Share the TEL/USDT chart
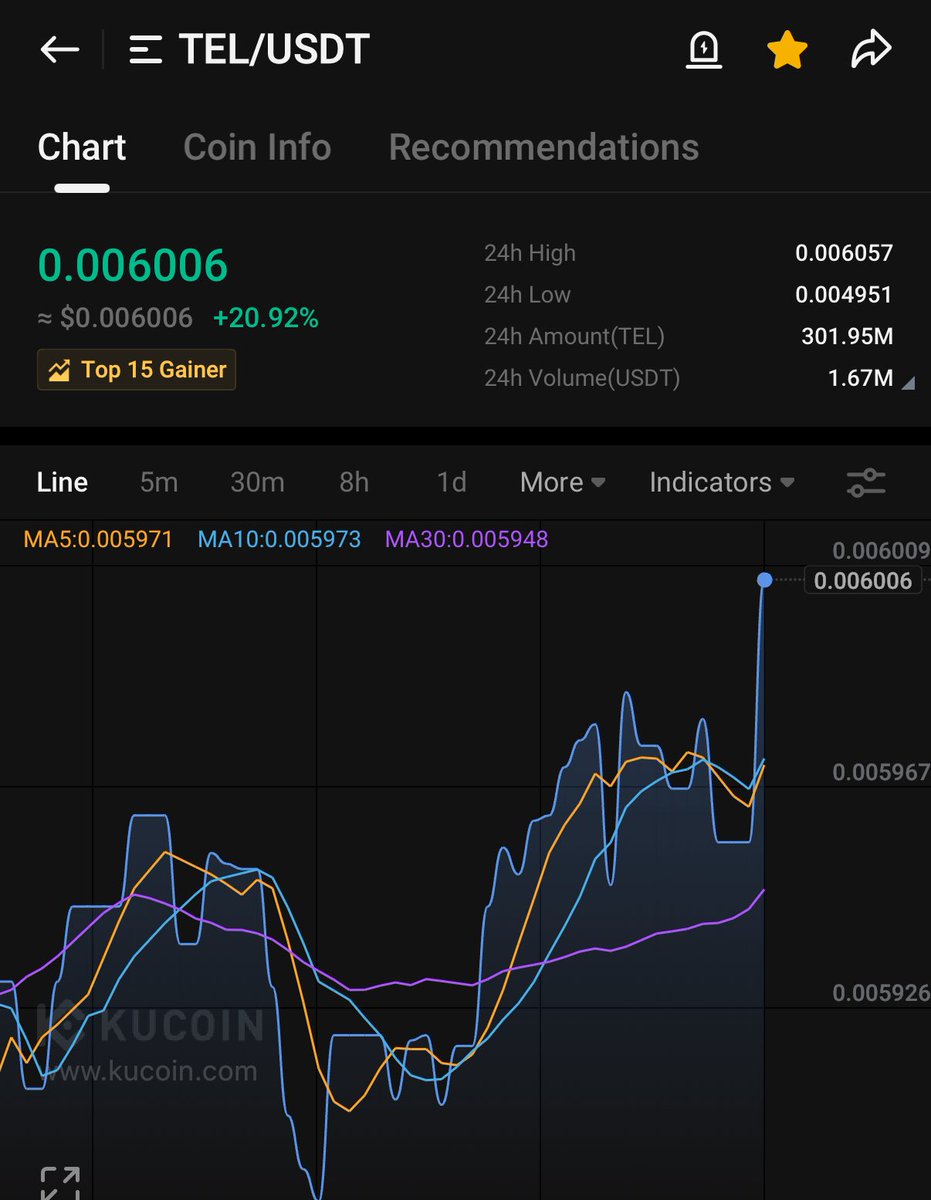 pos(871,50)
